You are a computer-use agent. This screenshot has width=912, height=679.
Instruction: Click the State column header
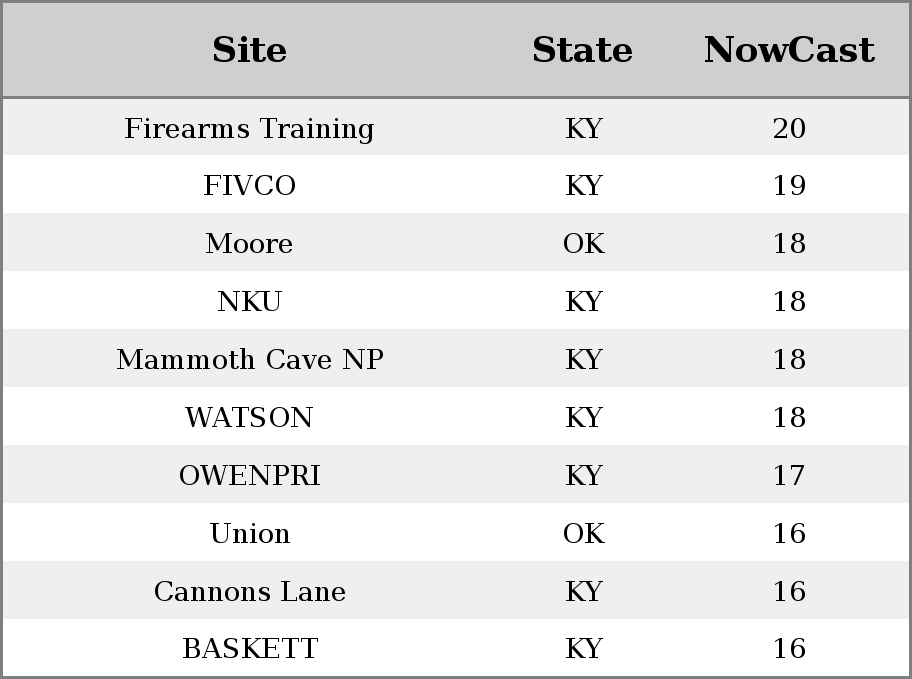(x=583, y=49)
